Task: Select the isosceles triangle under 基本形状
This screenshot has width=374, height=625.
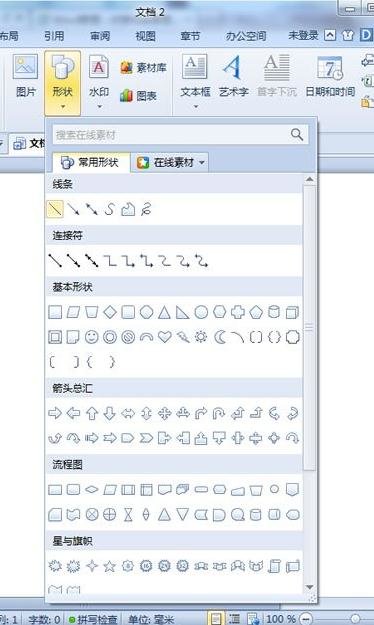Action: pos(164,312)
